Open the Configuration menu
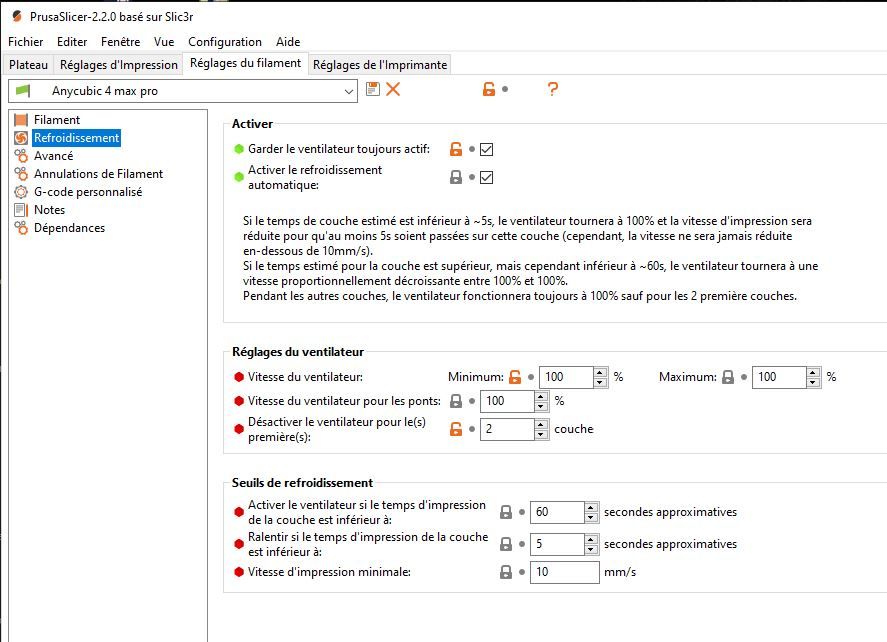The width and height of the screenshot is (887, 642). pos(225,42)
